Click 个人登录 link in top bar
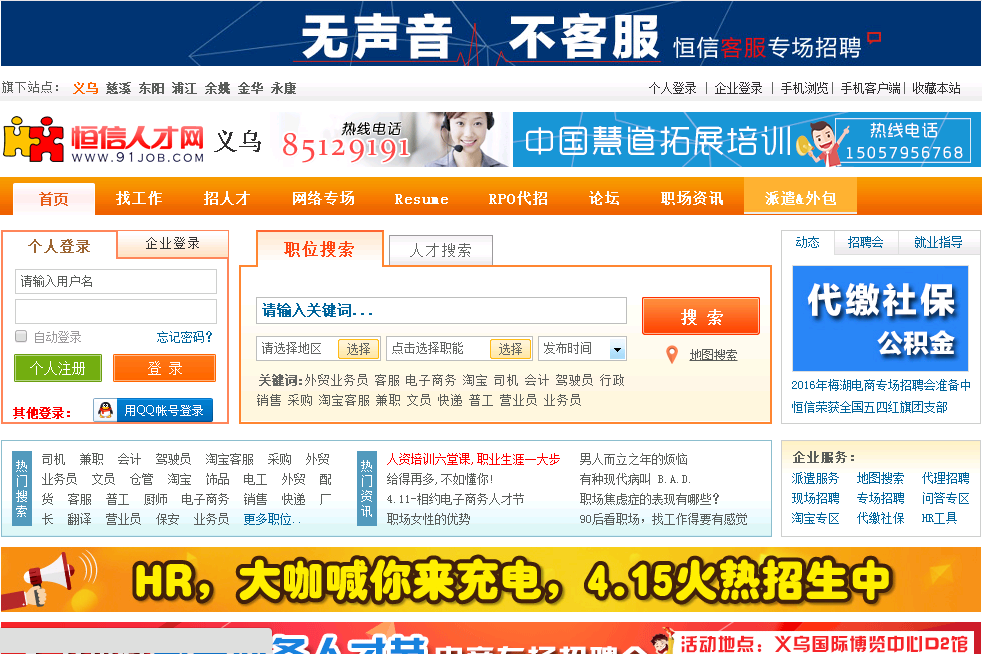Image resolution: width=982 pixels, height=654 pixels. (x=673, y=88)
